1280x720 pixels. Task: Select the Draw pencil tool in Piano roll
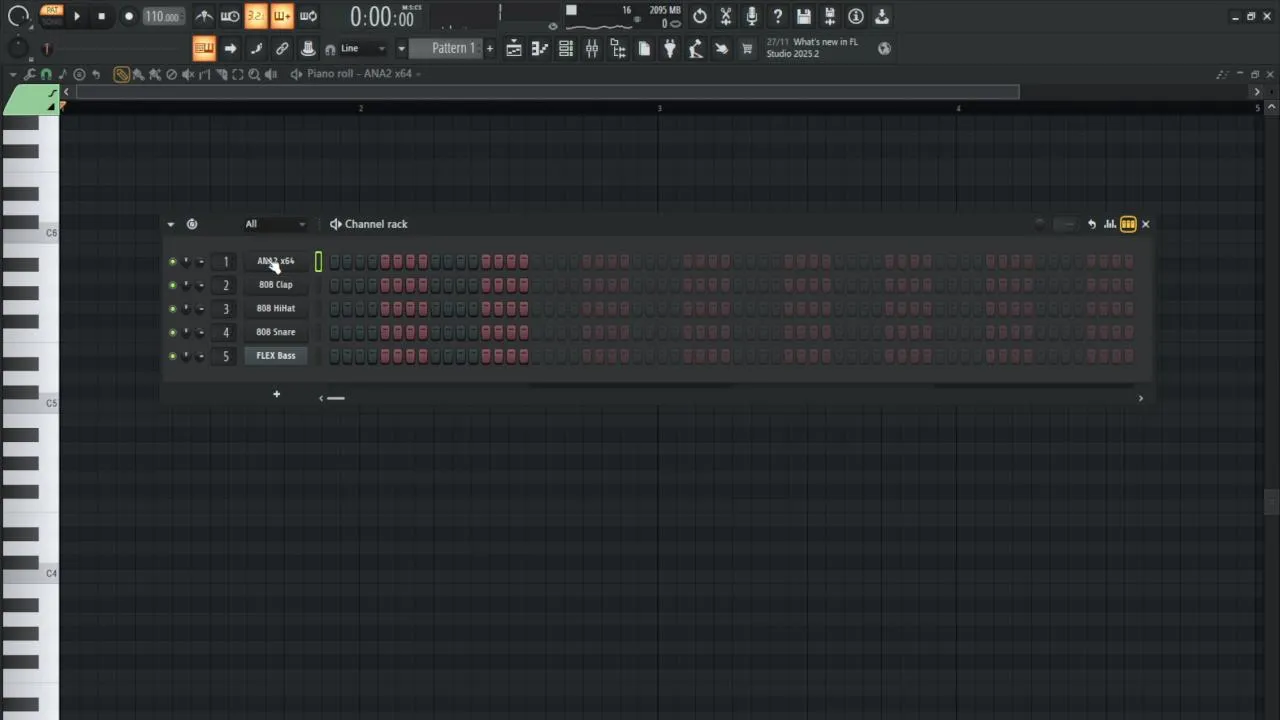click(121, 74)
